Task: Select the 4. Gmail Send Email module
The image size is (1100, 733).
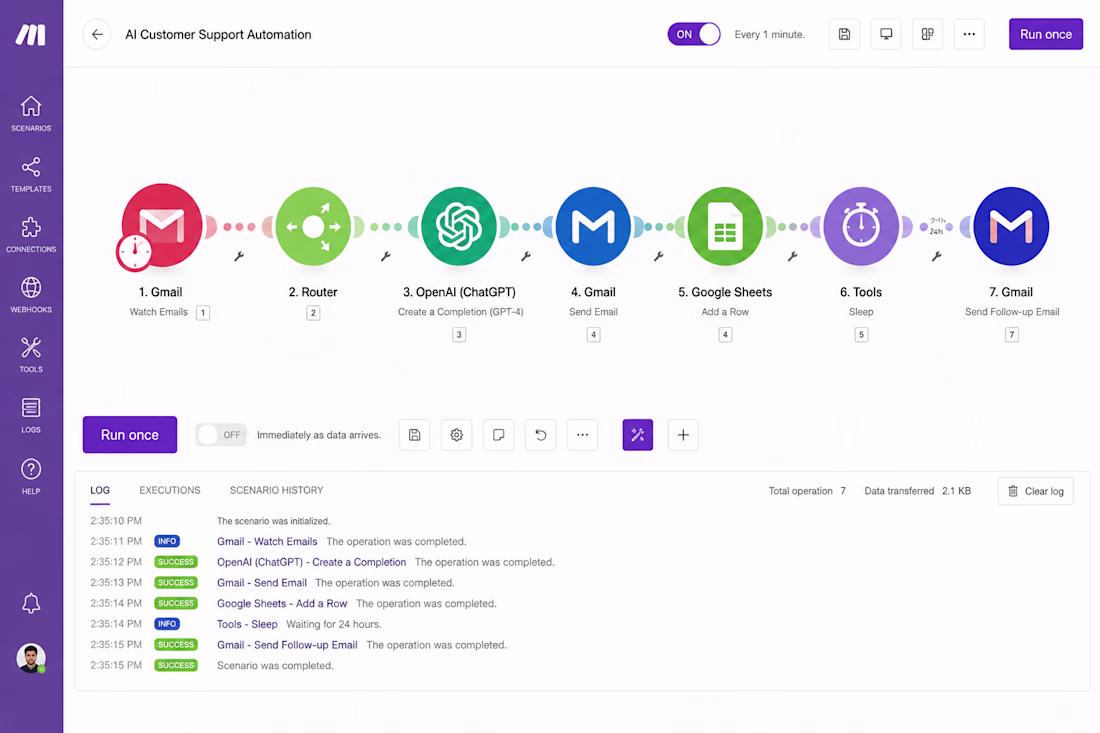Action: pos(593,226)
